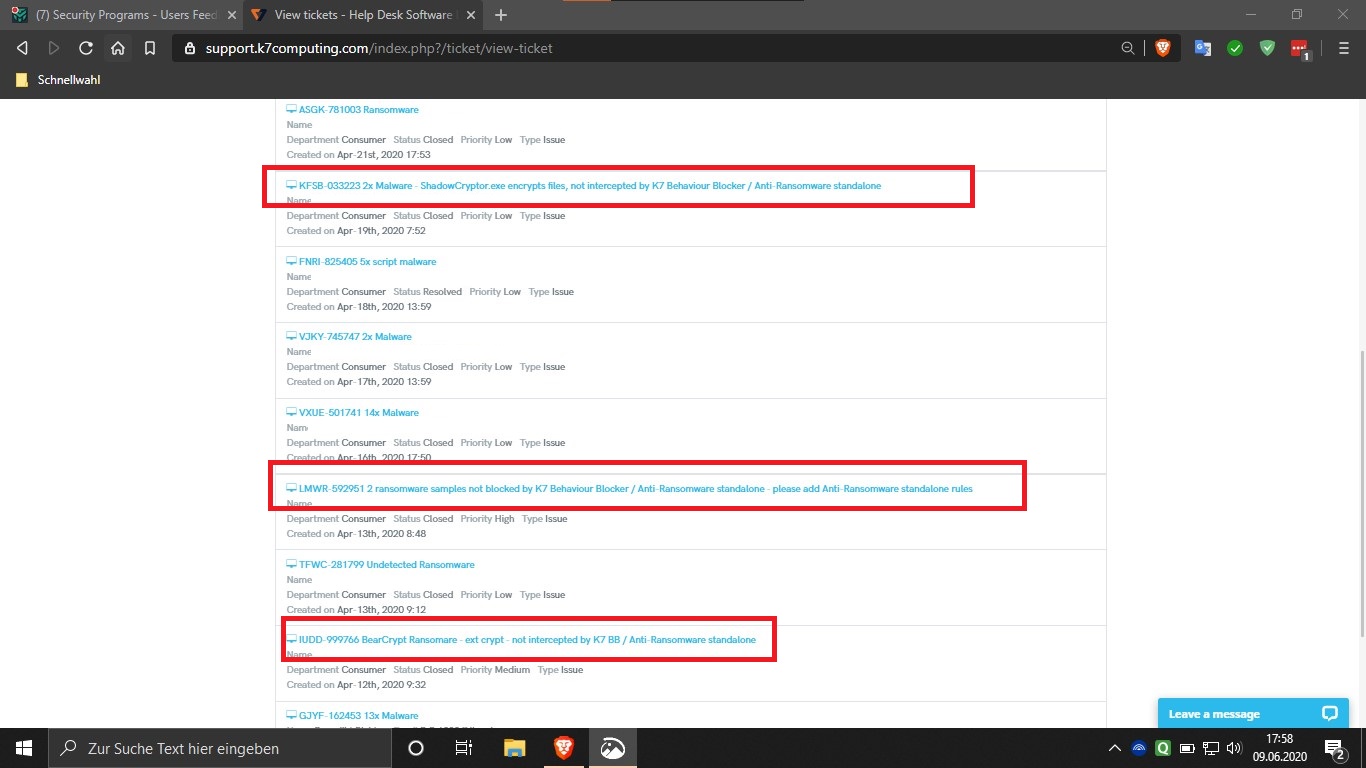Open ticket GJYF-162453 13x Malware
The width and height of the screenshot is (1366, 768).
pos(359,716)
